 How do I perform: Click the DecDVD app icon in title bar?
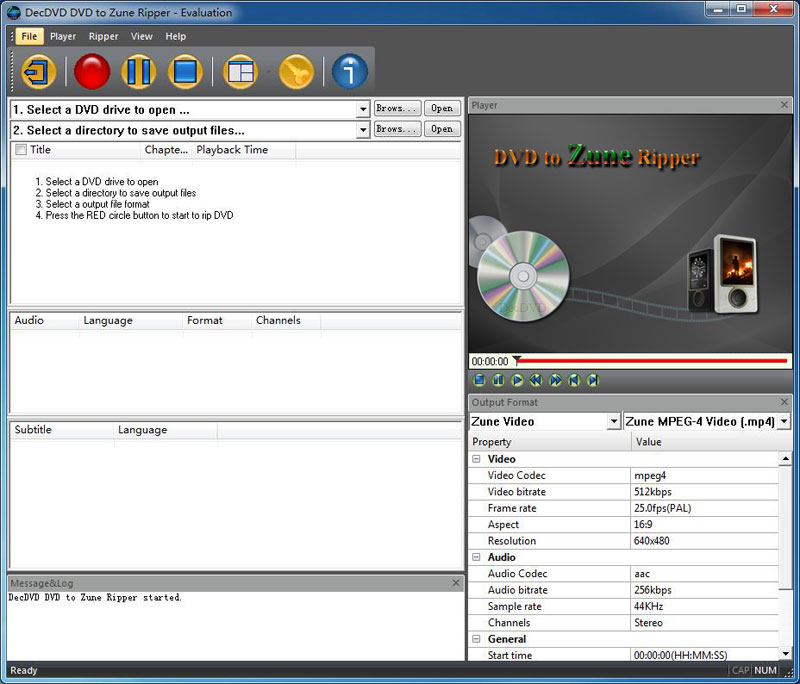[14, 13]
